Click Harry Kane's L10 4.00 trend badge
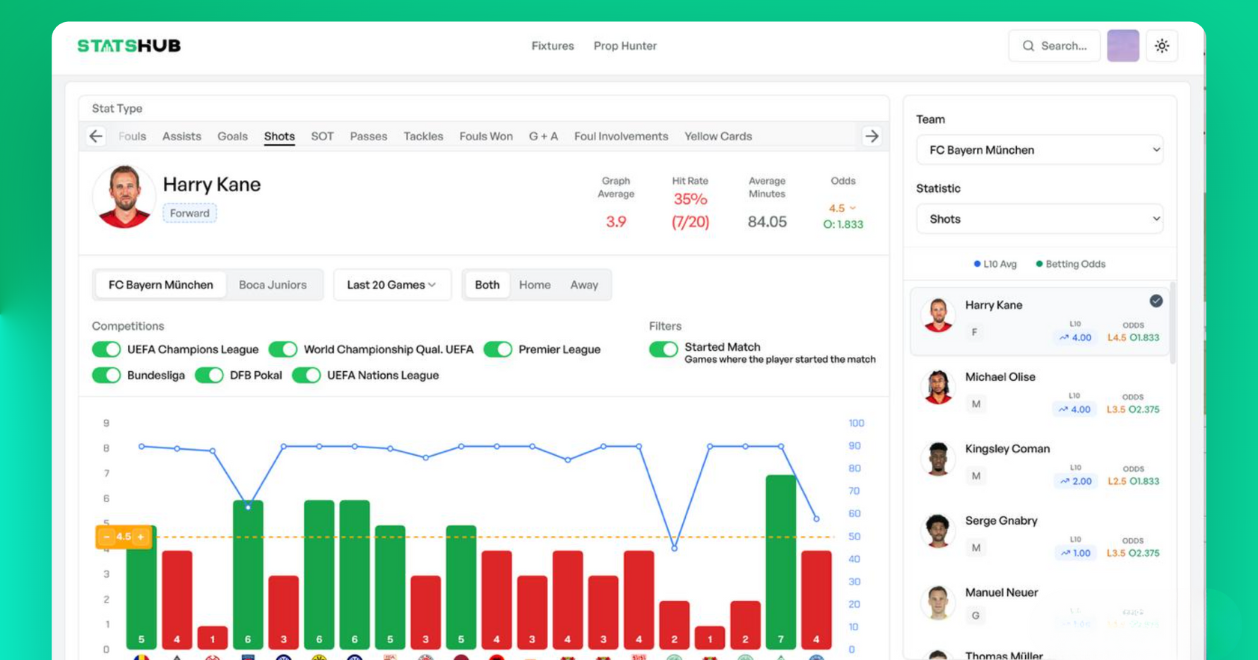Image resolution: width=1258 pixels, height=660 pixels. click(x=1075, y=338)
